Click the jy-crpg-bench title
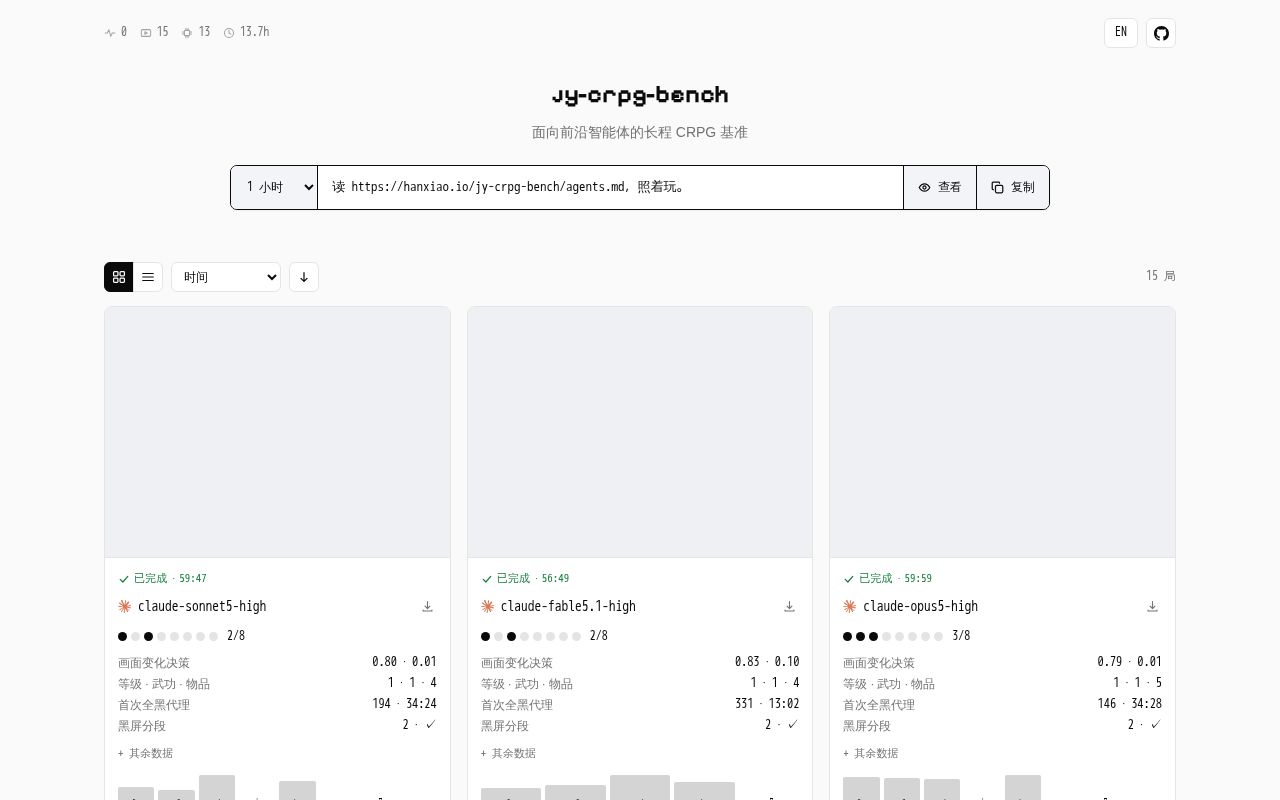The height and width of the screenshot is (800, 1280). [640, 95]
